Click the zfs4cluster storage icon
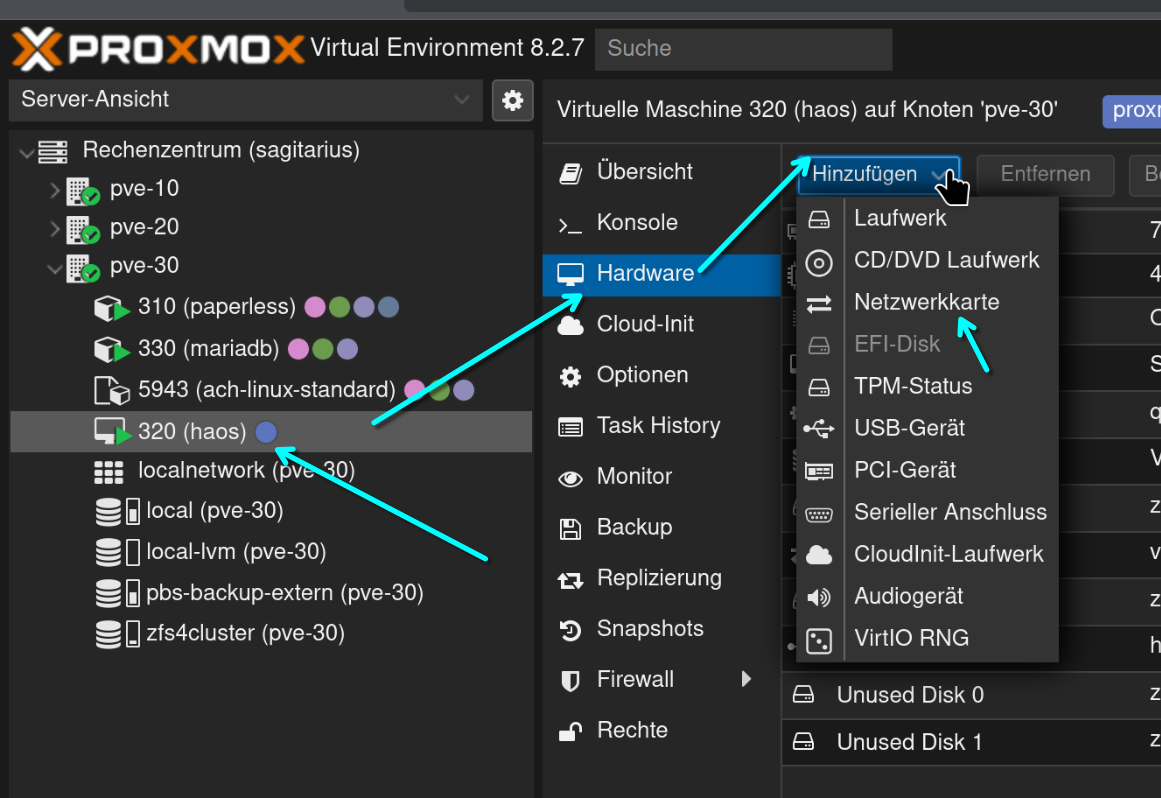This screenshot has width=1161, height=798. click(117, 634)
